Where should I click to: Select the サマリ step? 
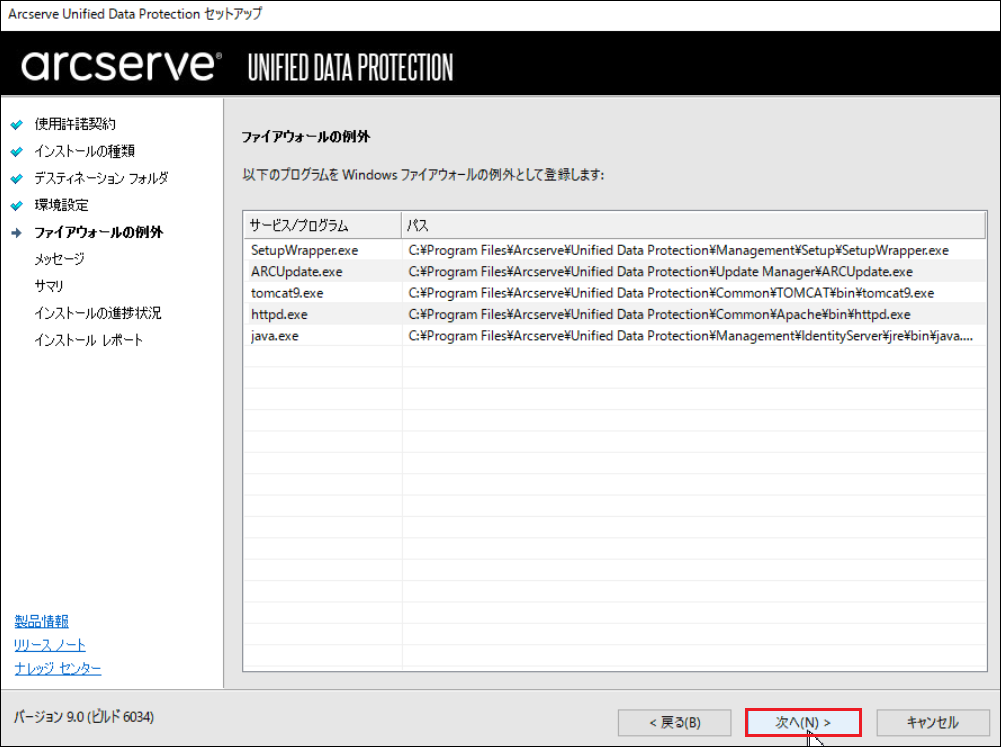click(x=49, y=286)
